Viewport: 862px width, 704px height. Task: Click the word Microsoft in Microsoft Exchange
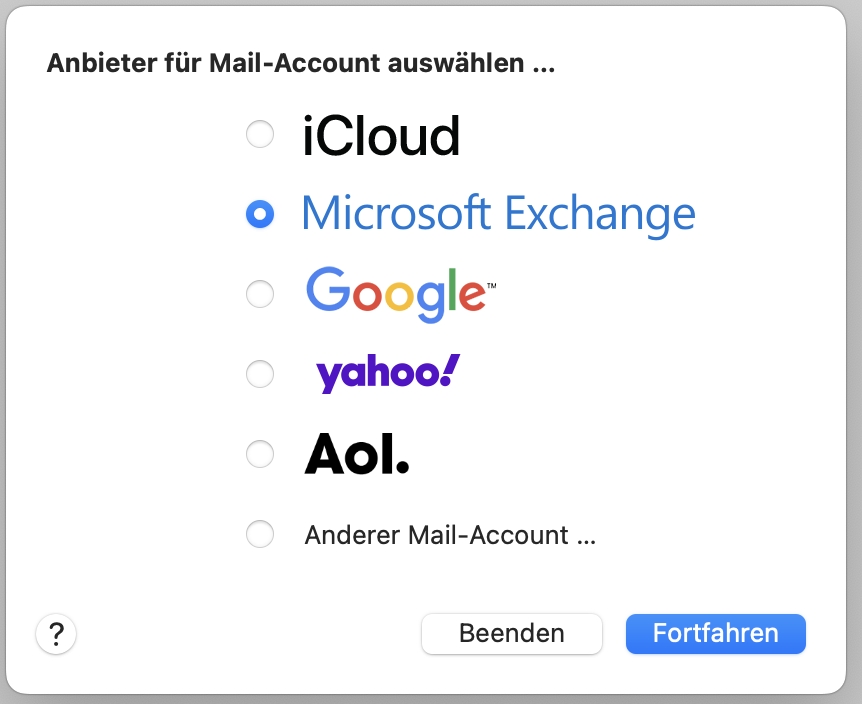396,214
